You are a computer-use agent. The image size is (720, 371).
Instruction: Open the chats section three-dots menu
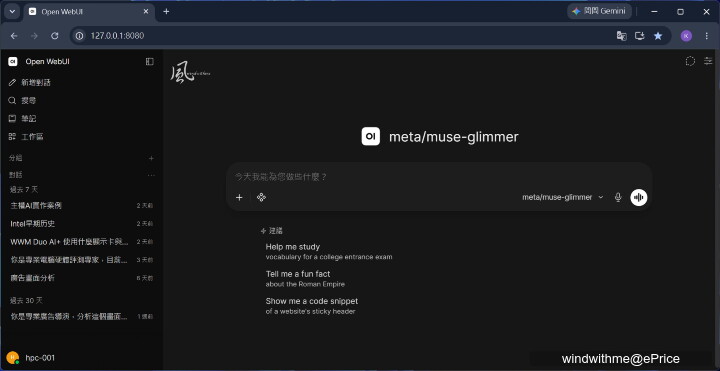[151, 175]
